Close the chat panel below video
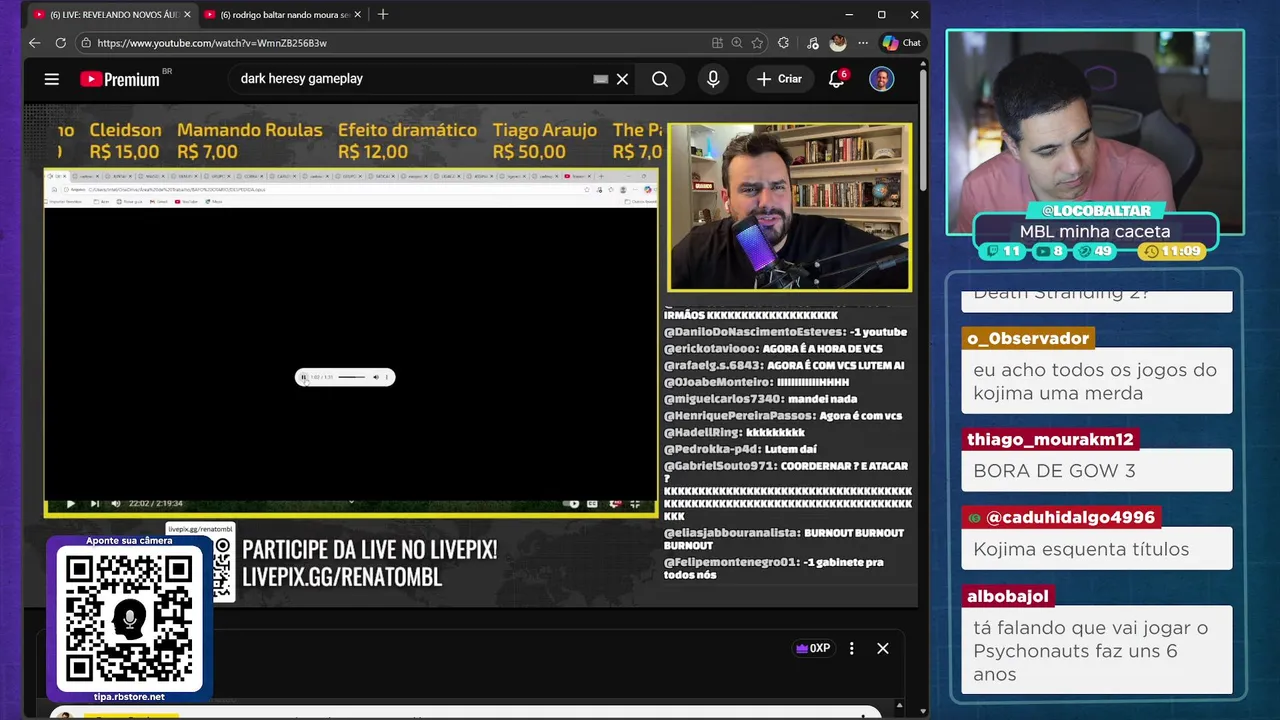The height and width of the screenshot is (720, 1280). click(x=883, y=648)
